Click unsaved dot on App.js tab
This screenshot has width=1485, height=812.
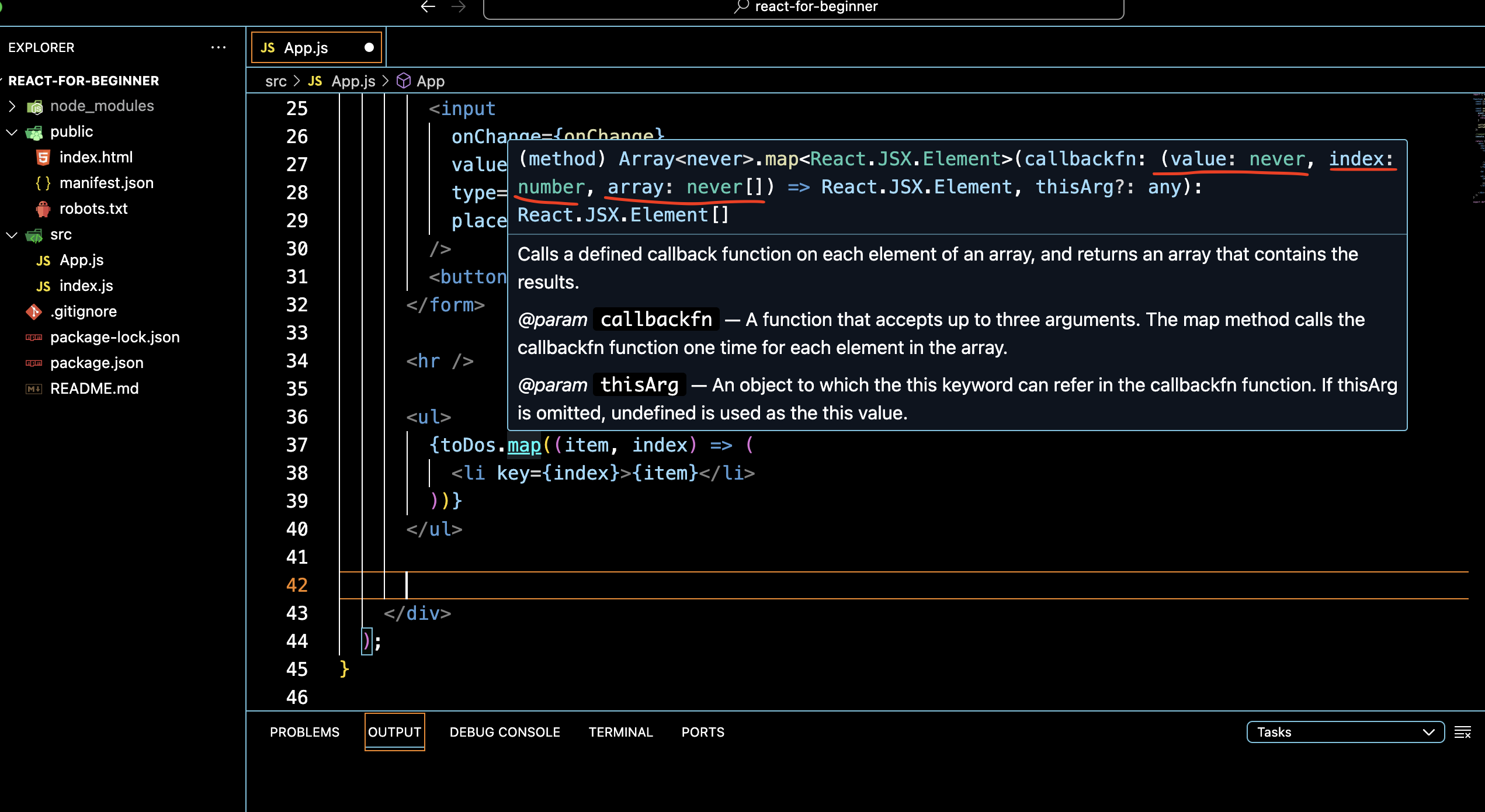point(369,47)
